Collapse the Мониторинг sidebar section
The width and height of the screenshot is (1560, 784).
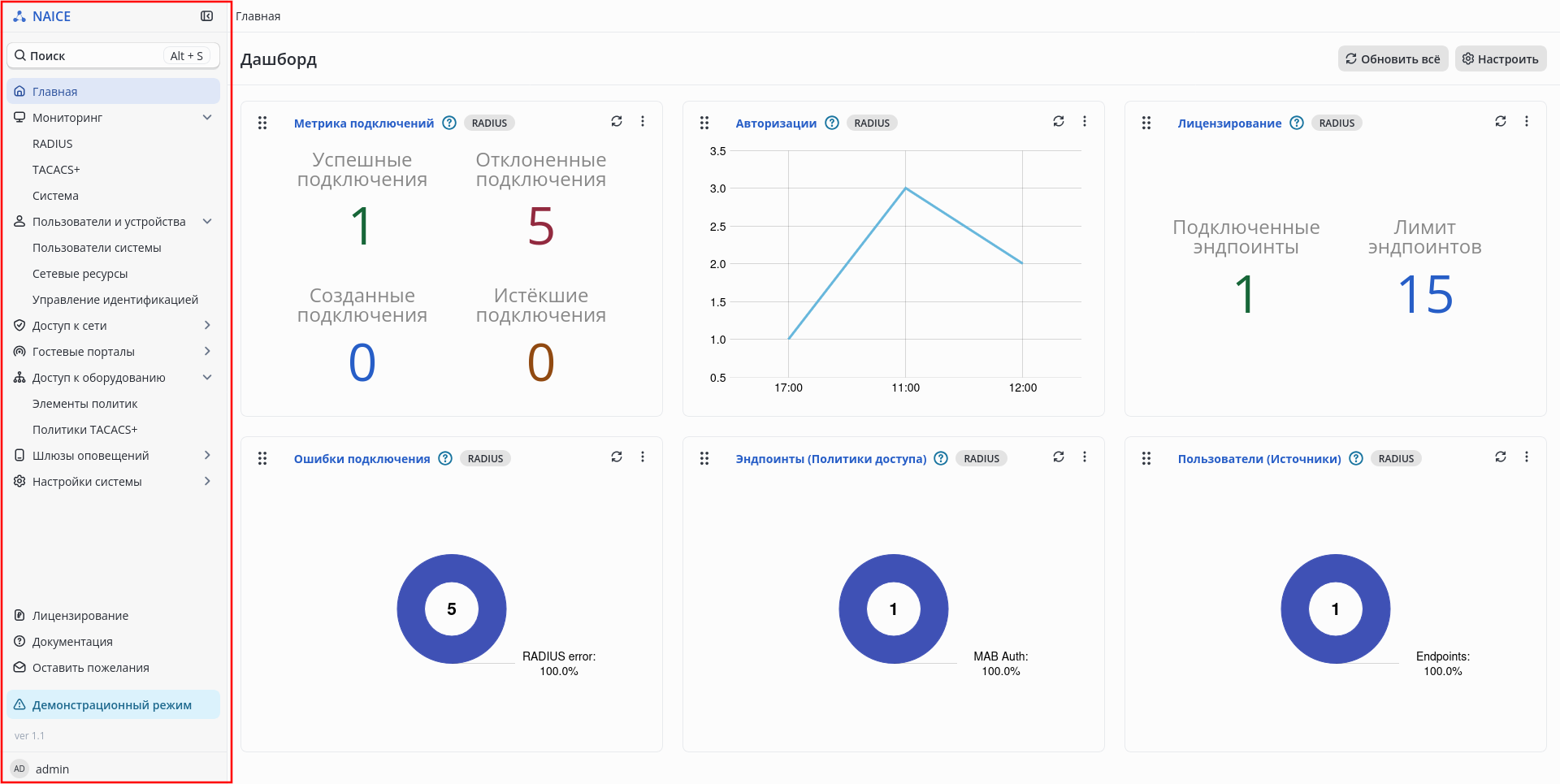point(207,117)
